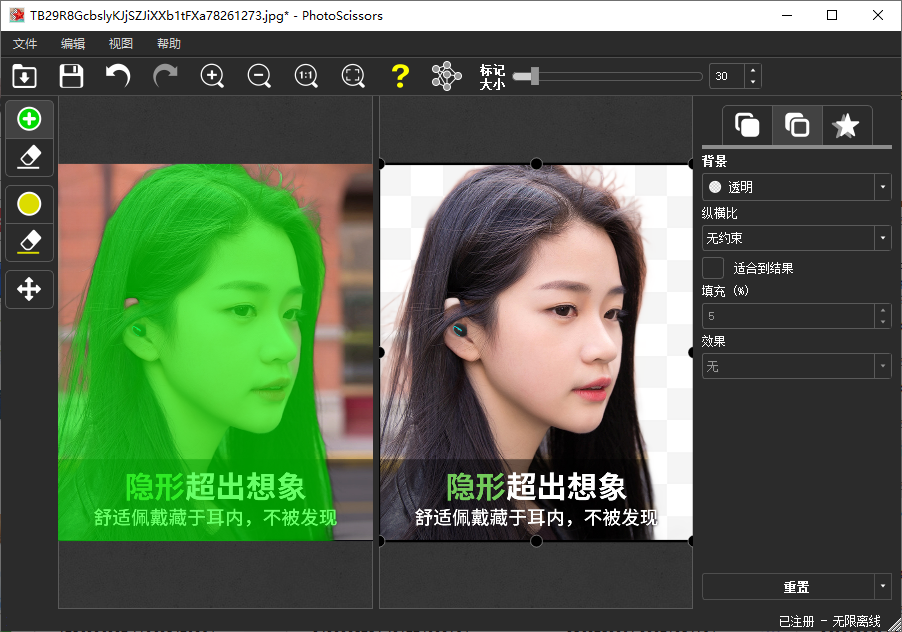Save the result with floppy disk icon

(x=71, y=76)
